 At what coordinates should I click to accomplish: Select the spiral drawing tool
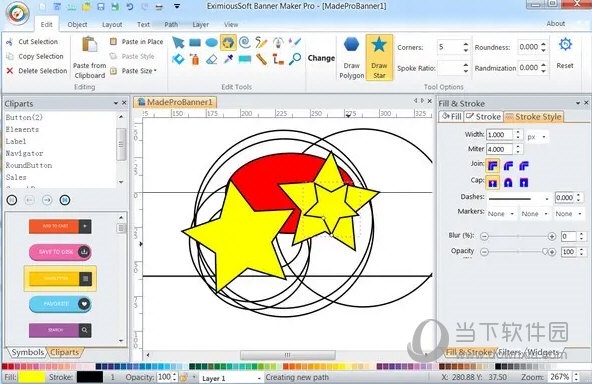[x=245, y=42]
